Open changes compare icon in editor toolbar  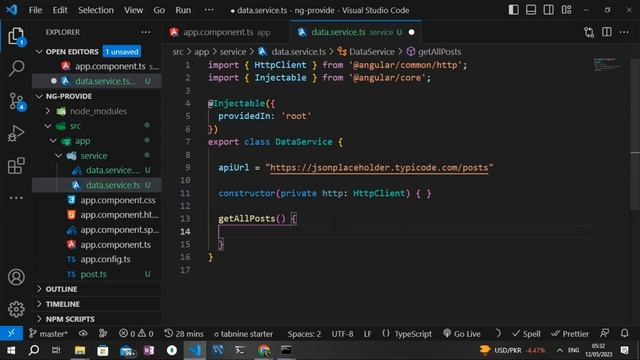589,32
